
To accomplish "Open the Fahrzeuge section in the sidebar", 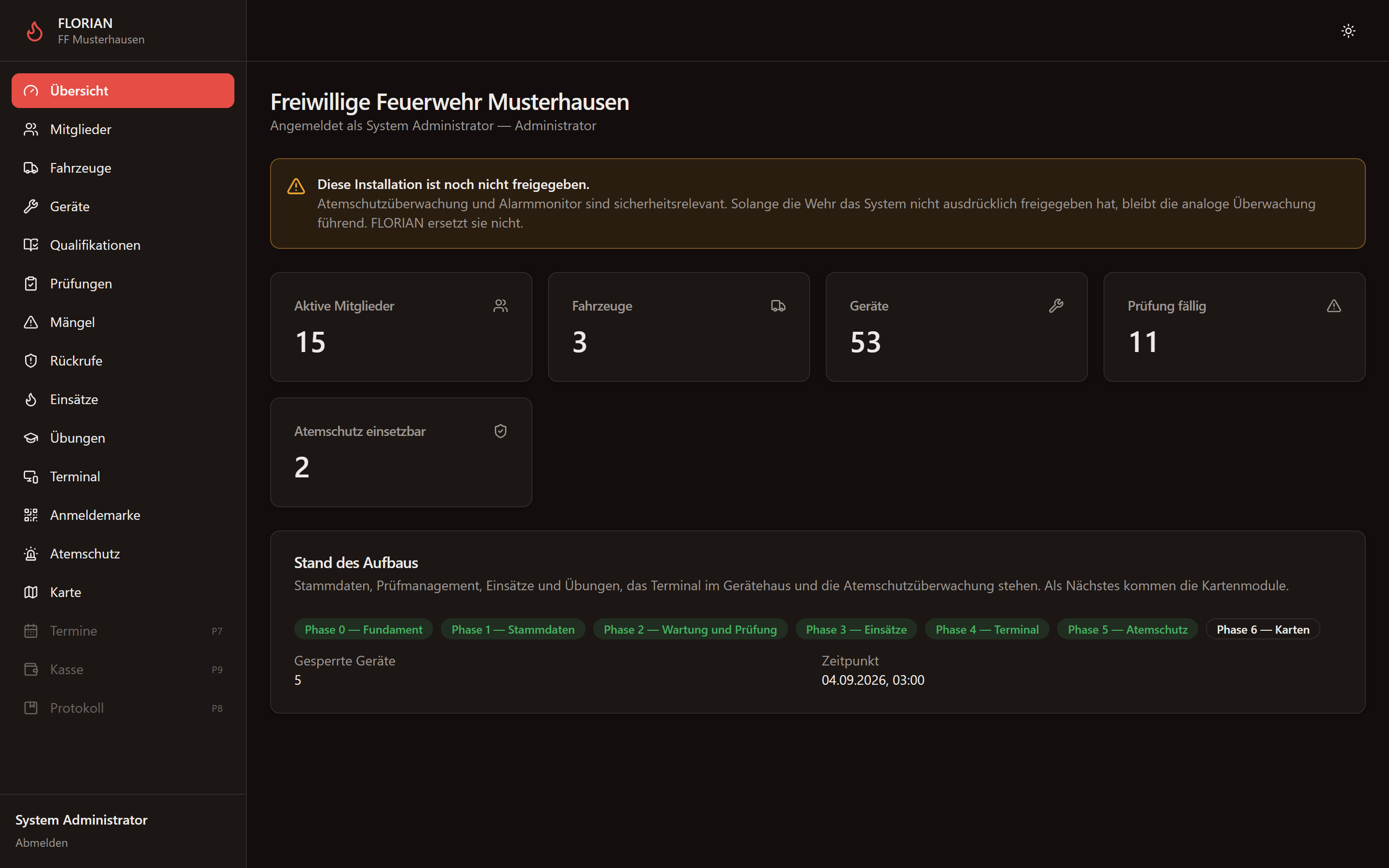I will pyautogui.click(x=123, y=168).
